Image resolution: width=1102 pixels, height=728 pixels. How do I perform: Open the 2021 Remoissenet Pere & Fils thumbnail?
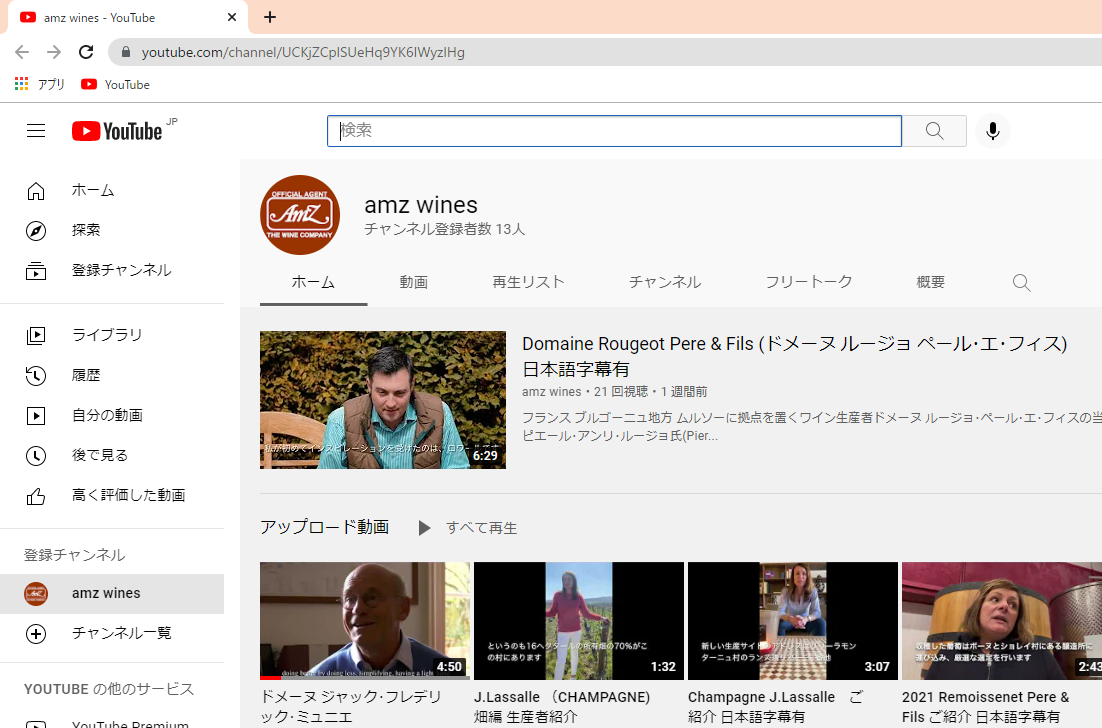click(1002, 621)
